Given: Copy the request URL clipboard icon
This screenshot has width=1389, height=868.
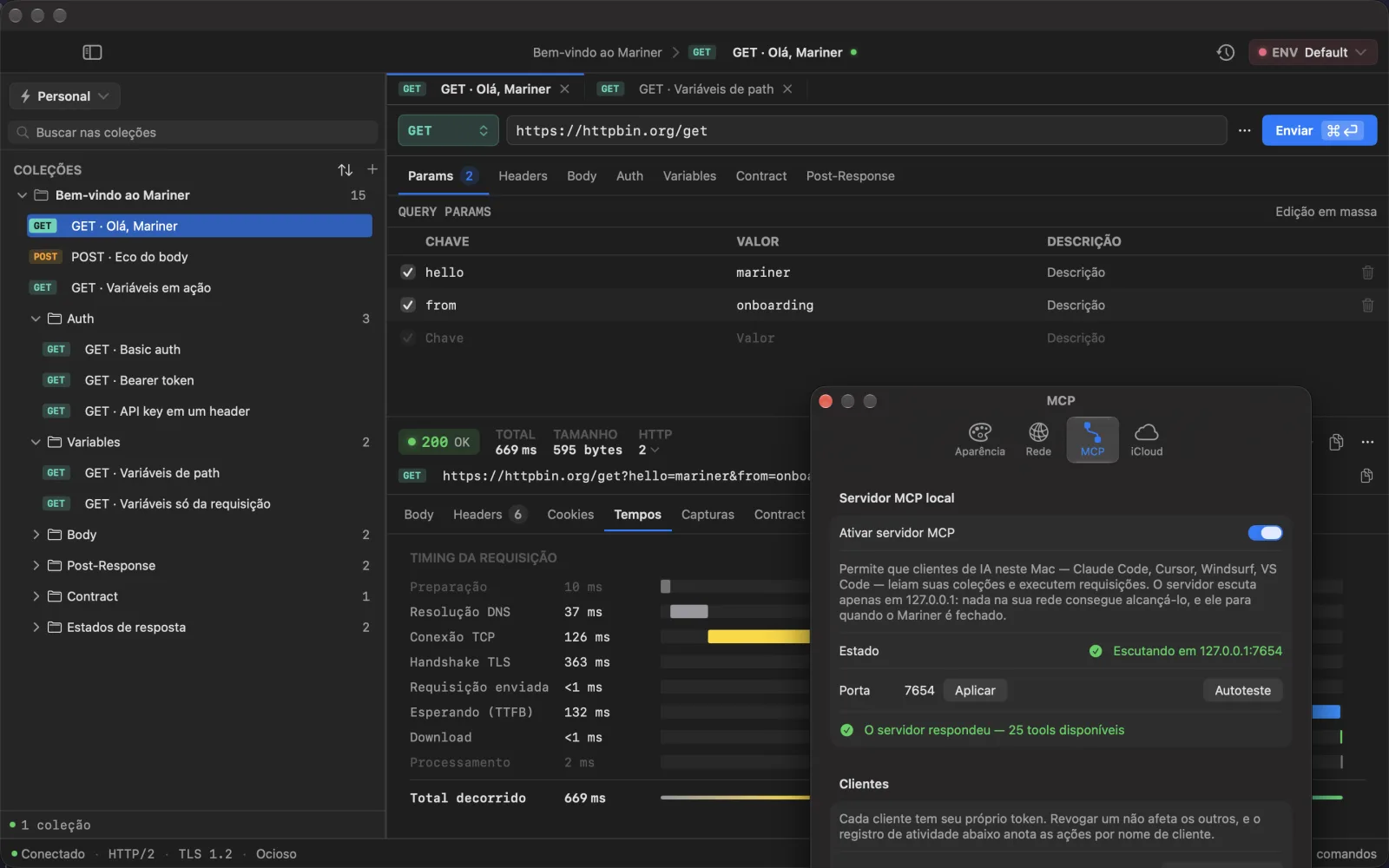Looking at the screenshot, I should coord(1366,476).
